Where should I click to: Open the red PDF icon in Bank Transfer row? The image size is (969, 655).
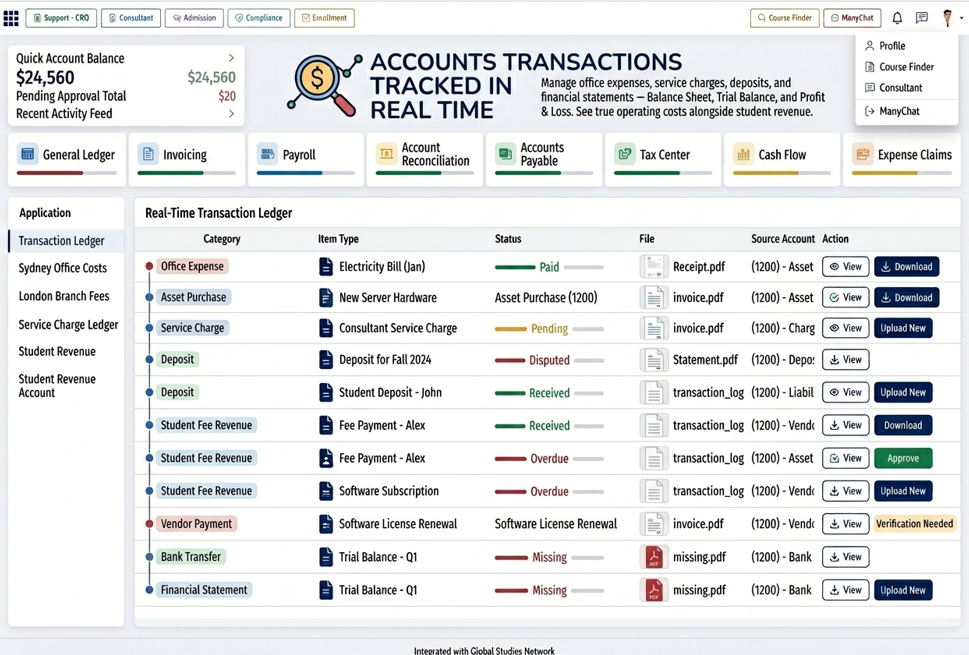(653, 557)
